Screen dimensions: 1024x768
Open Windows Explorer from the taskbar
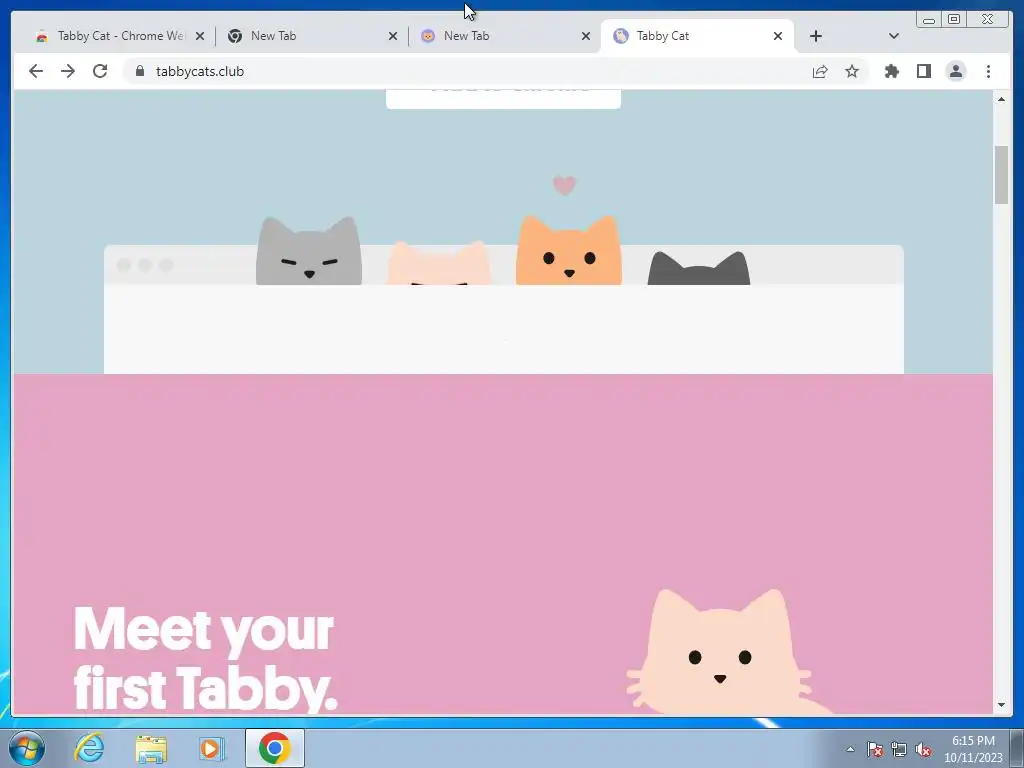pos(151,748)
